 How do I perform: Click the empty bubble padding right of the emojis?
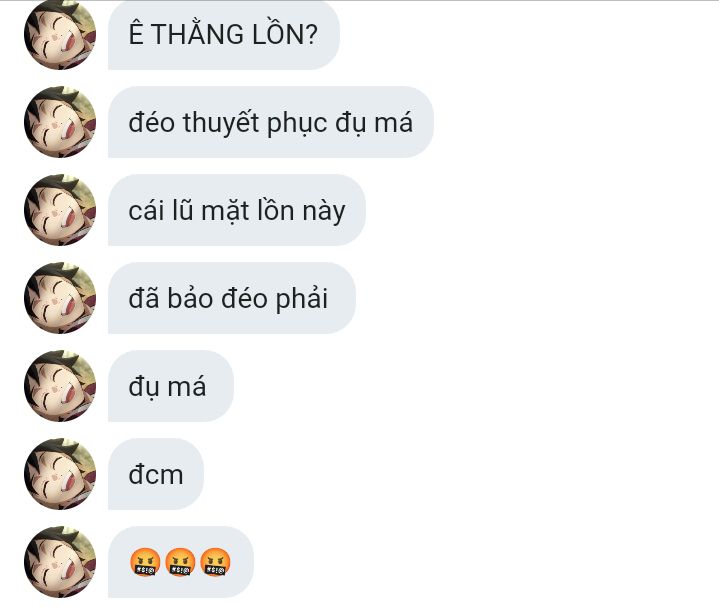[x=242, y=562]
